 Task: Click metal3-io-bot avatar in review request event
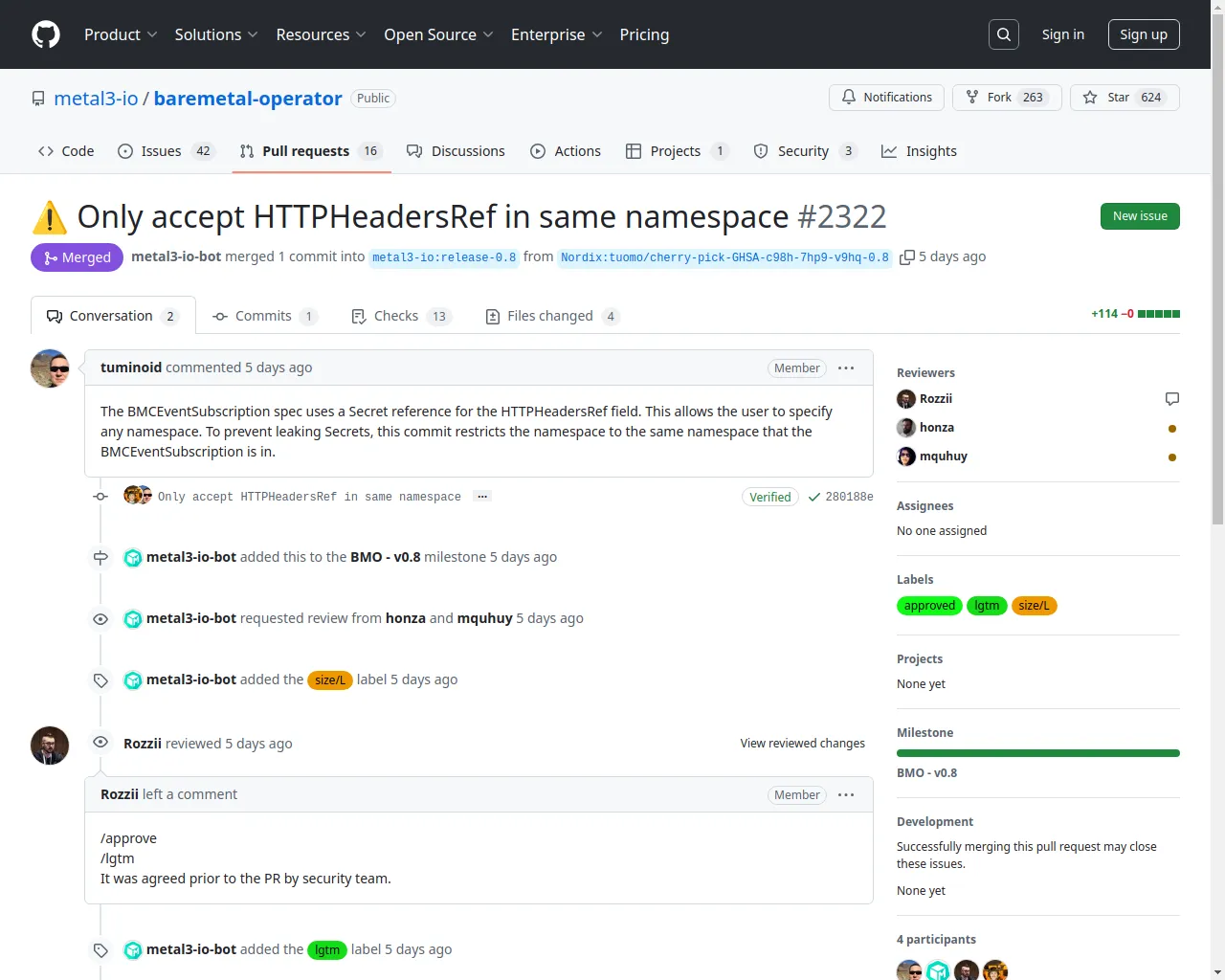pyautogui.click(x=133, y=618)
